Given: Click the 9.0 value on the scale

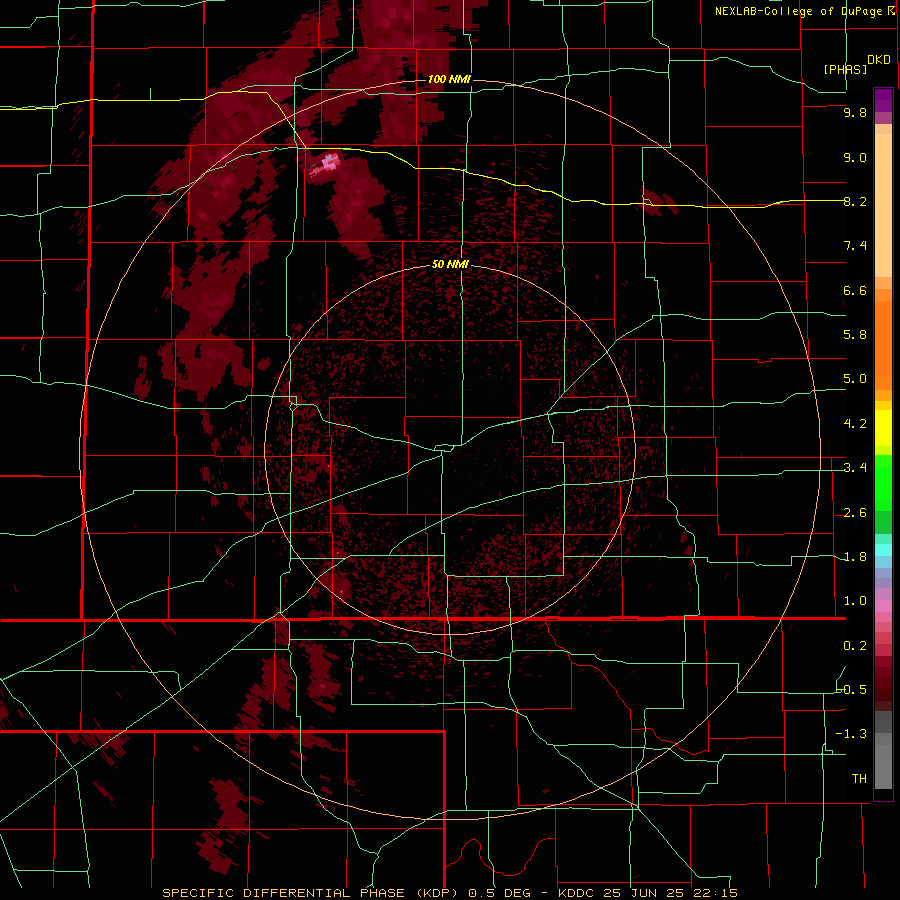Looking at the screenshot, I should [x=855, y=157].
